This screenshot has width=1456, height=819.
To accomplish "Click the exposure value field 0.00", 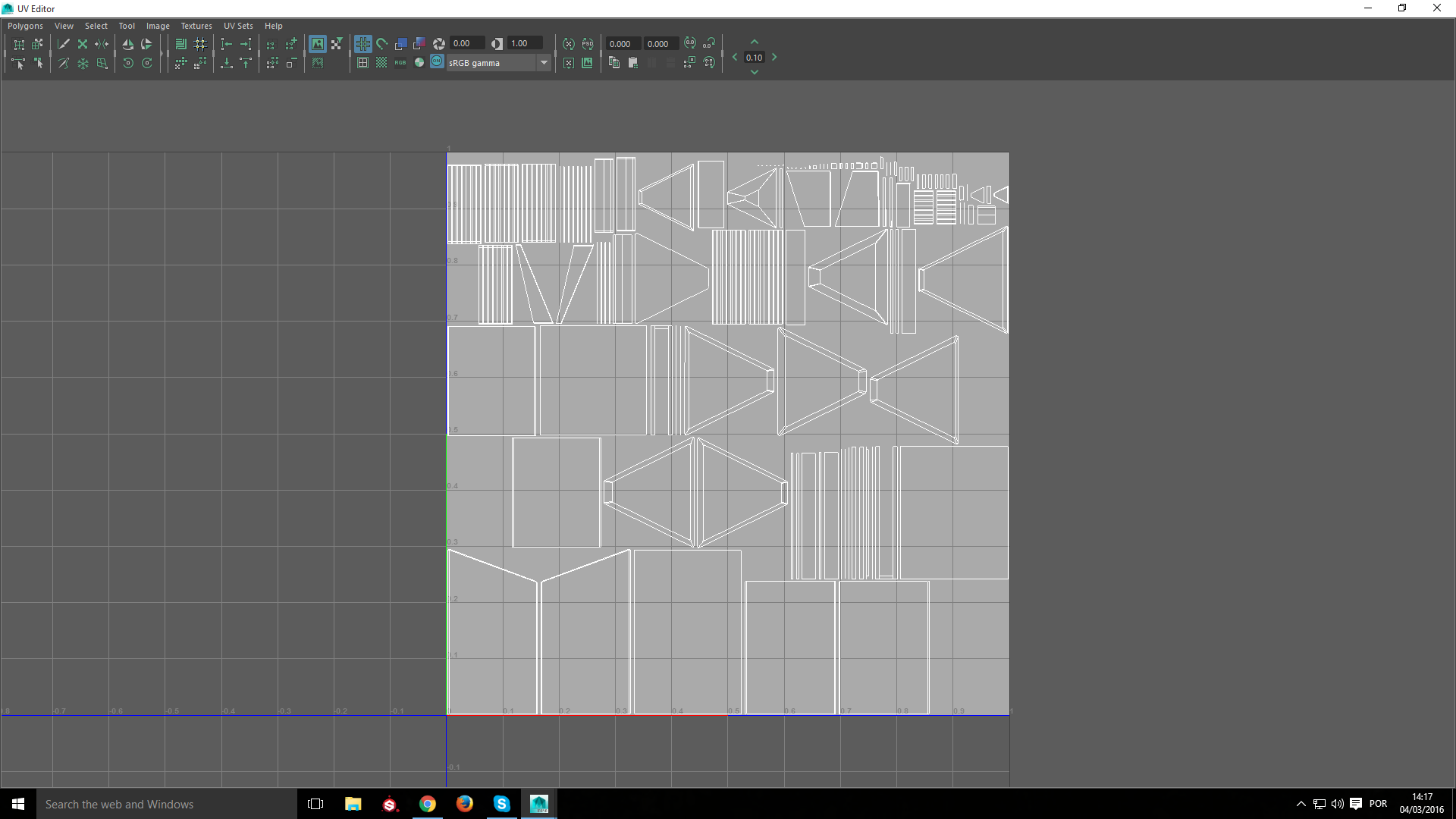I will click(x=466, y=44).
